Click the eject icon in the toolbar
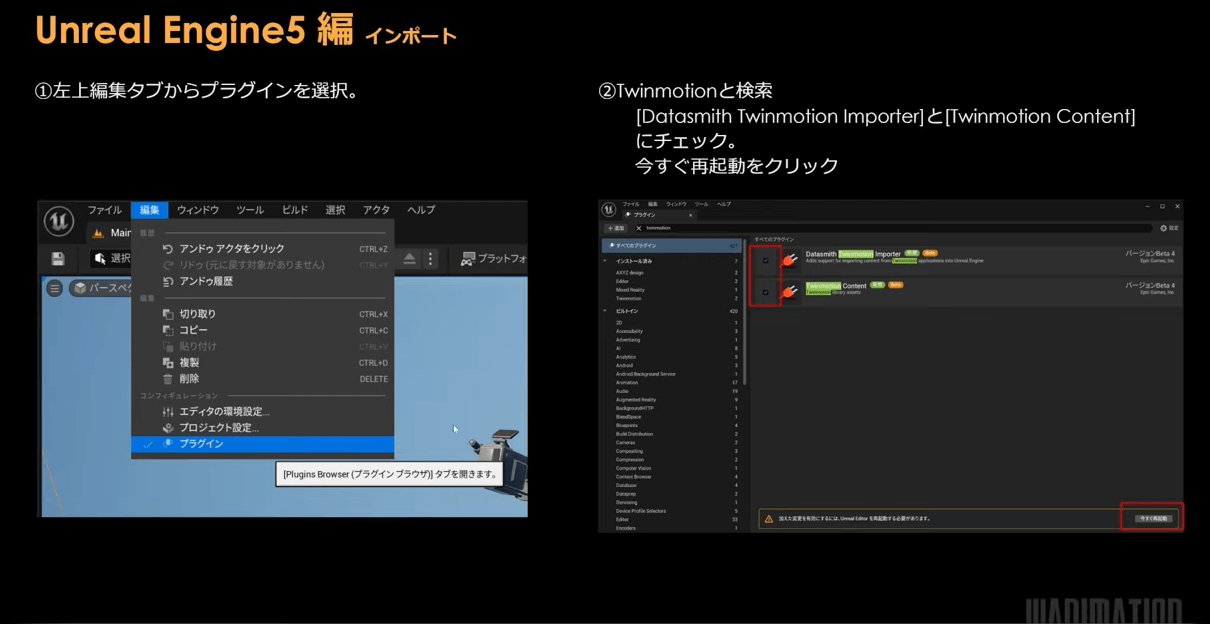The width and height of the screenshot is (1210, 624). point(410,259)
